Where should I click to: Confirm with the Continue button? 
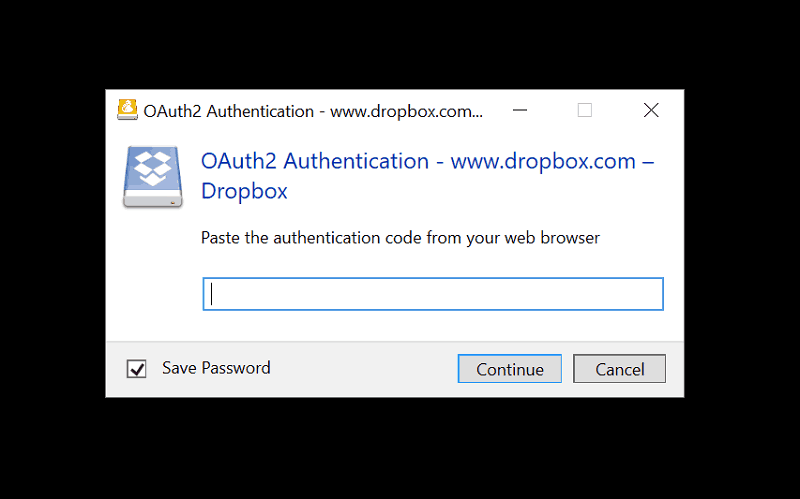click(x=510, y=368)
